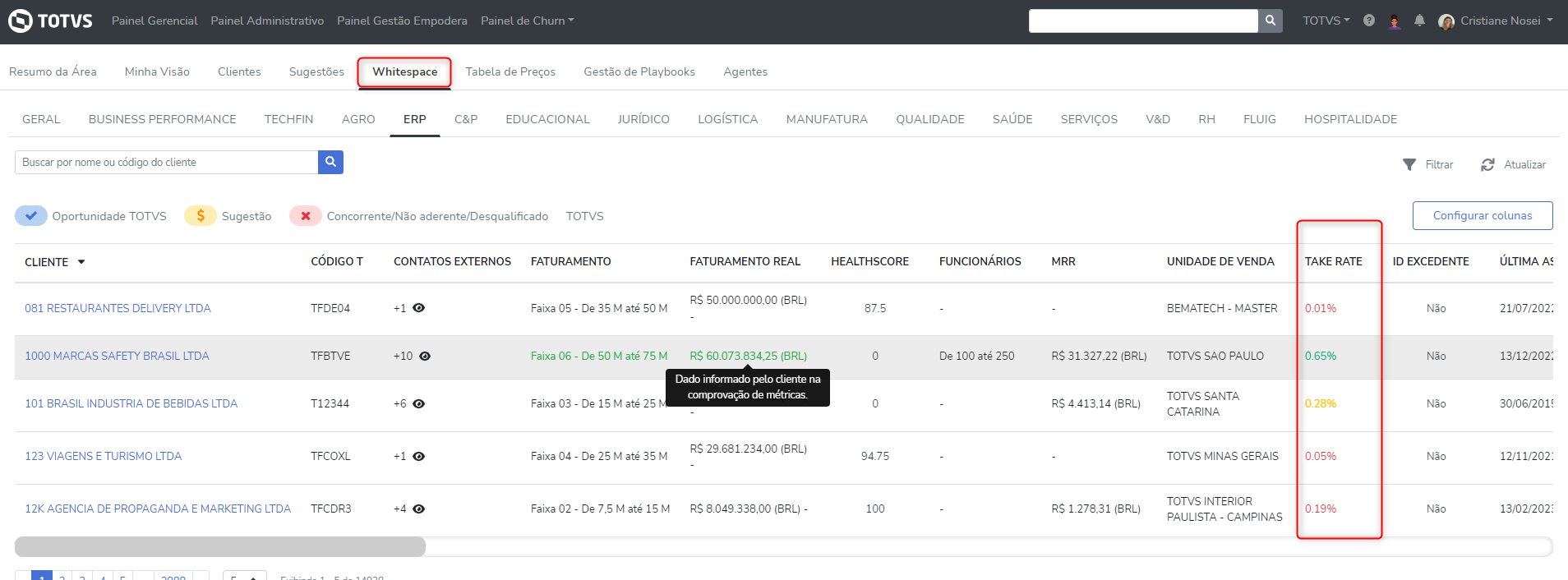Screen dimensions: 1568x580
Task: Focus the Buscar por nome ou código field
Action: point(166,162)
